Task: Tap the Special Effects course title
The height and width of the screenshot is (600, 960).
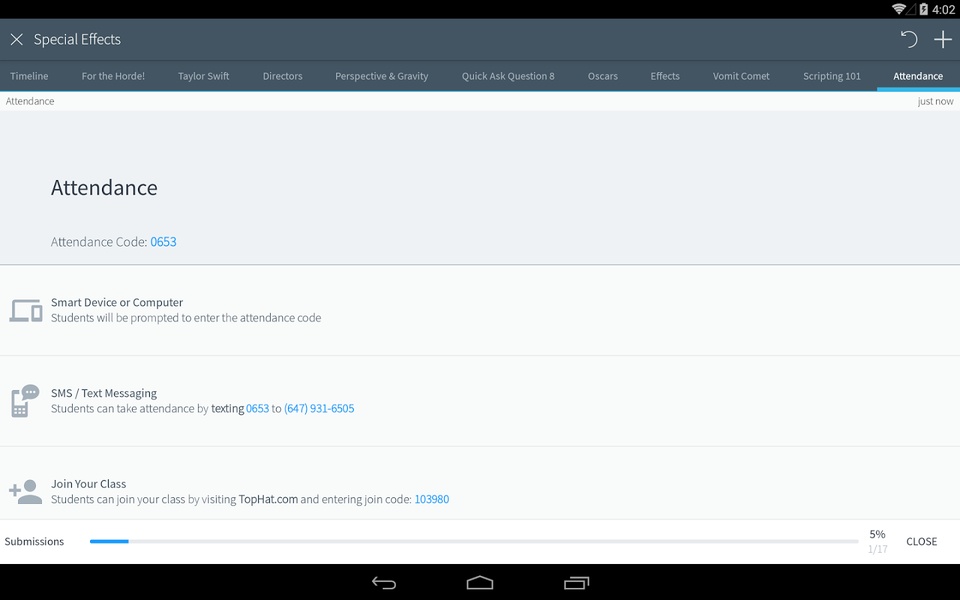Action: click(77, 40)
